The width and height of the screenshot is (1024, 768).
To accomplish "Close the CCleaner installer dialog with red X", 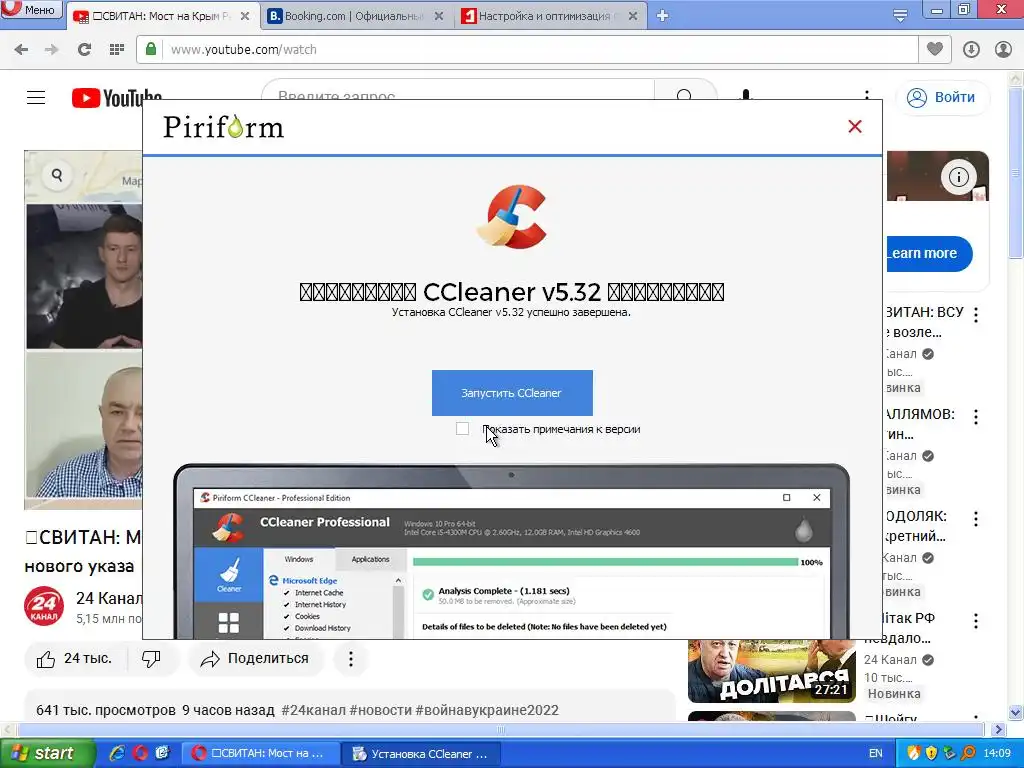I will pyautogui.click(x=855, y=127).
